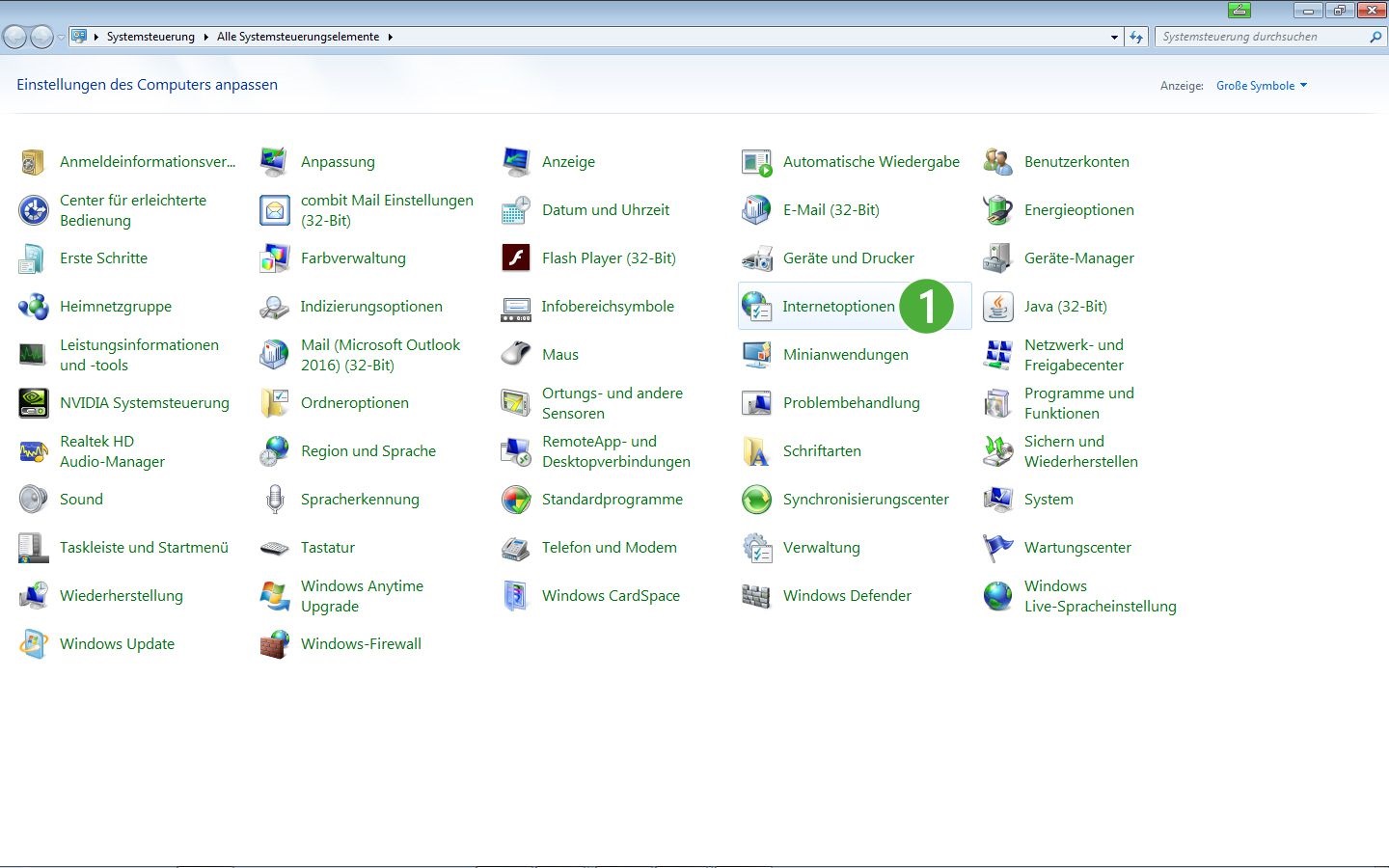Open Windows Anytime Upgrade
Image resolution: width=1389 pixels, height=868 pixels.
coord(362,596)
